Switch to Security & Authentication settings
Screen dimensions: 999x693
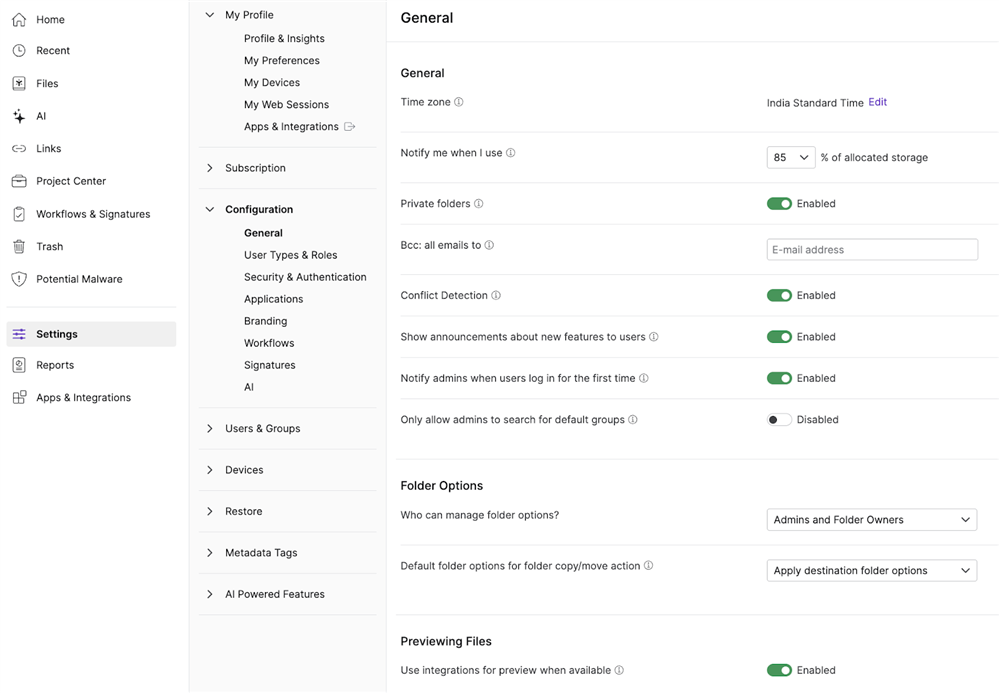click(x=305, y=276)
